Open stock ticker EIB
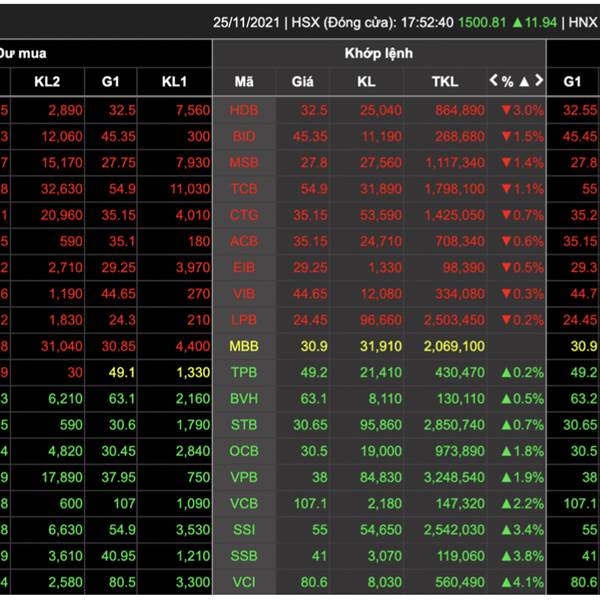Screen dimensions: 600x600 click(244, 267)
